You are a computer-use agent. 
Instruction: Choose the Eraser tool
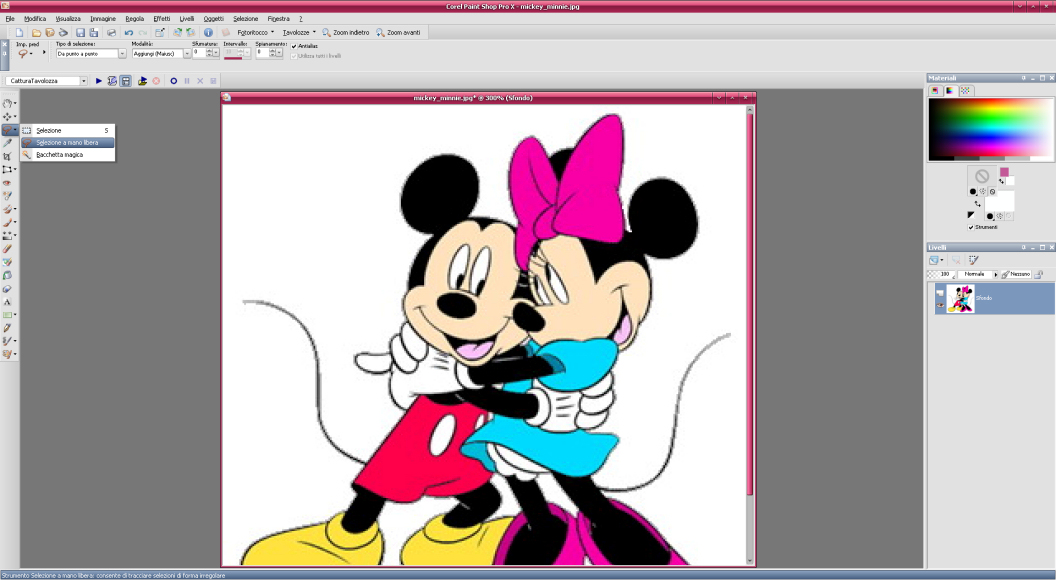(7, 249)
